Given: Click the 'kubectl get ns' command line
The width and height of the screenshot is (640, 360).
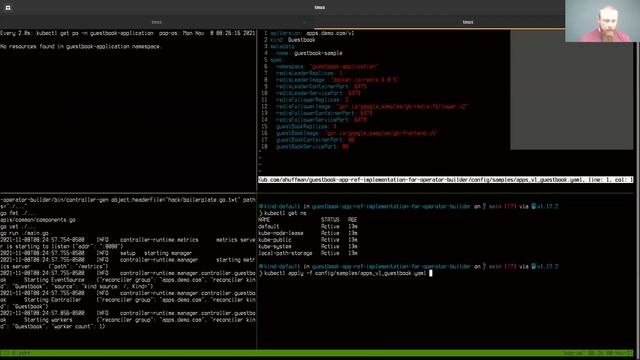Looking at the screenshot, I should (282, 213).
